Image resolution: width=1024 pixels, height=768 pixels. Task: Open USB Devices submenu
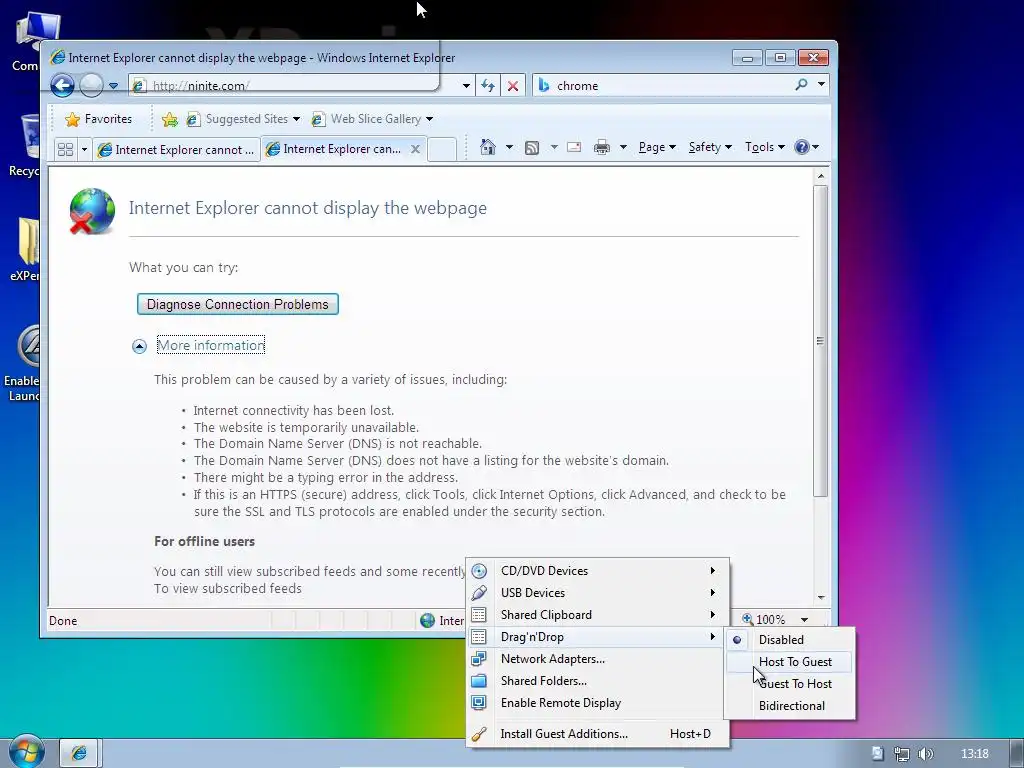point(597,593)
